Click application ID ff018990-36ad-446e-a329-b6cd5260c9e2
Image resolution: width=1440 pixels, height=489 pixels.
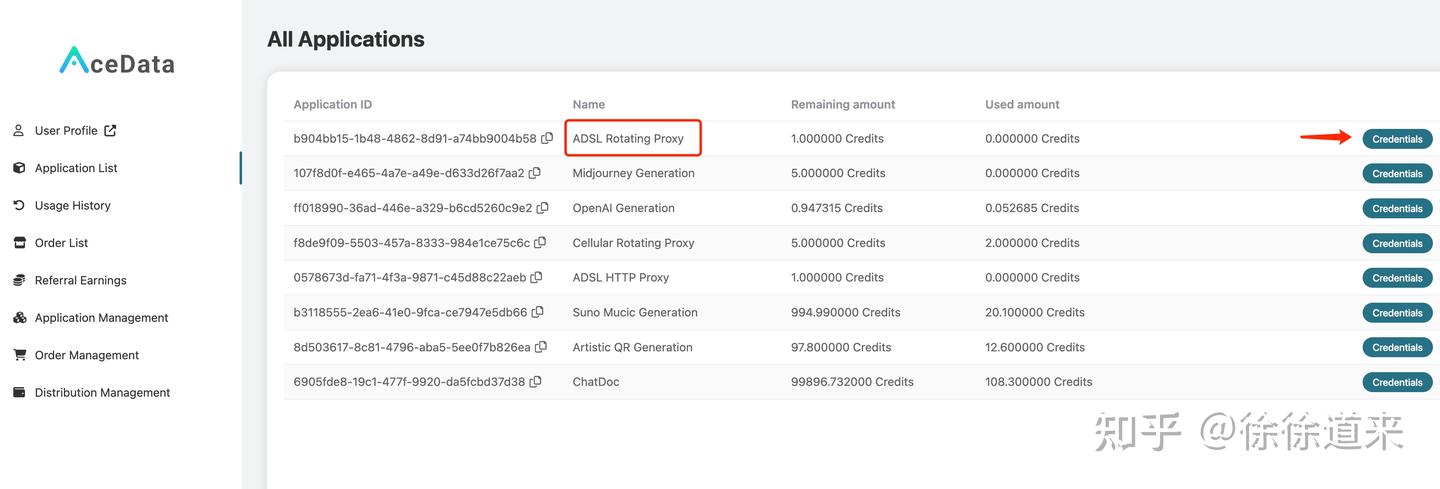(413, 208)
